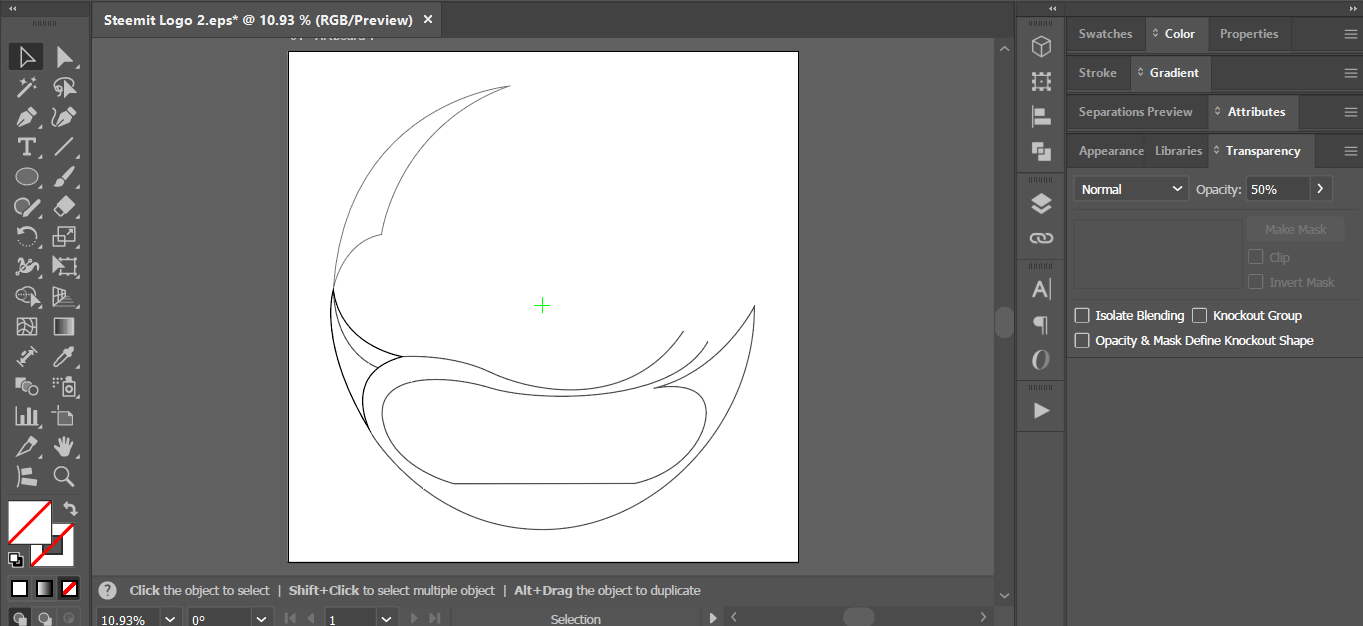Image resolution: width=1363 pixels, height=626 pixels.
Task: Select the Perspective Grid tool
Action: coord(65,297)
